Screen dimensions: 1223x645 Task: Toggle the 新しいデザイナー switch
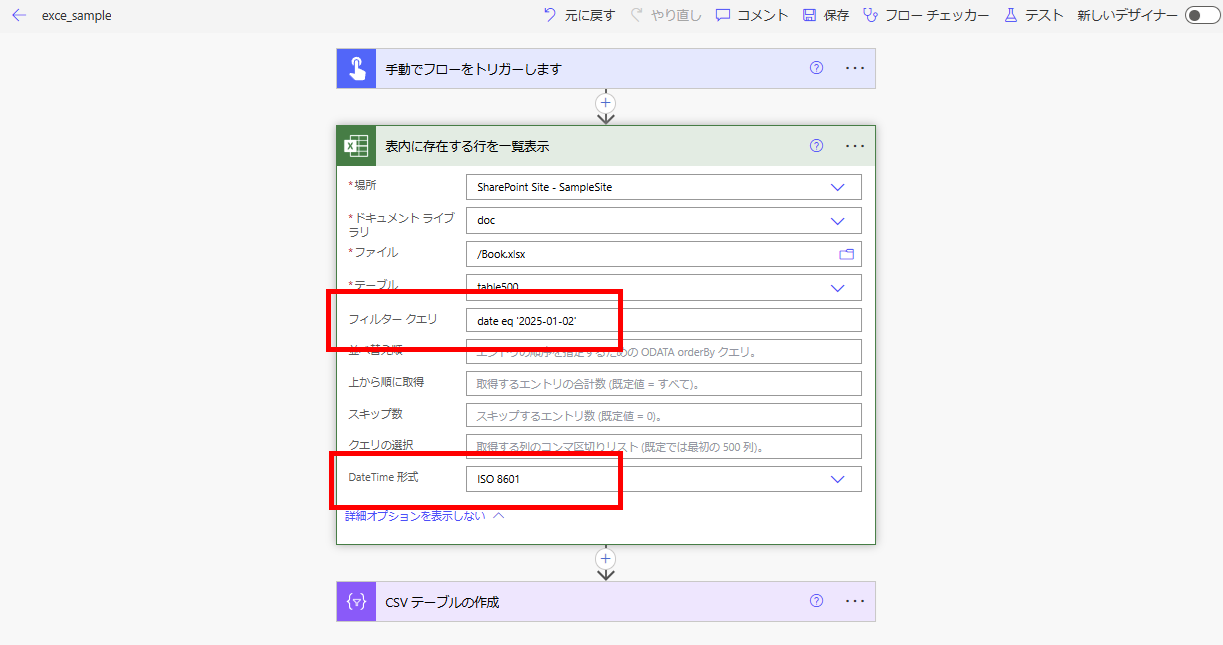point(1201,15)
